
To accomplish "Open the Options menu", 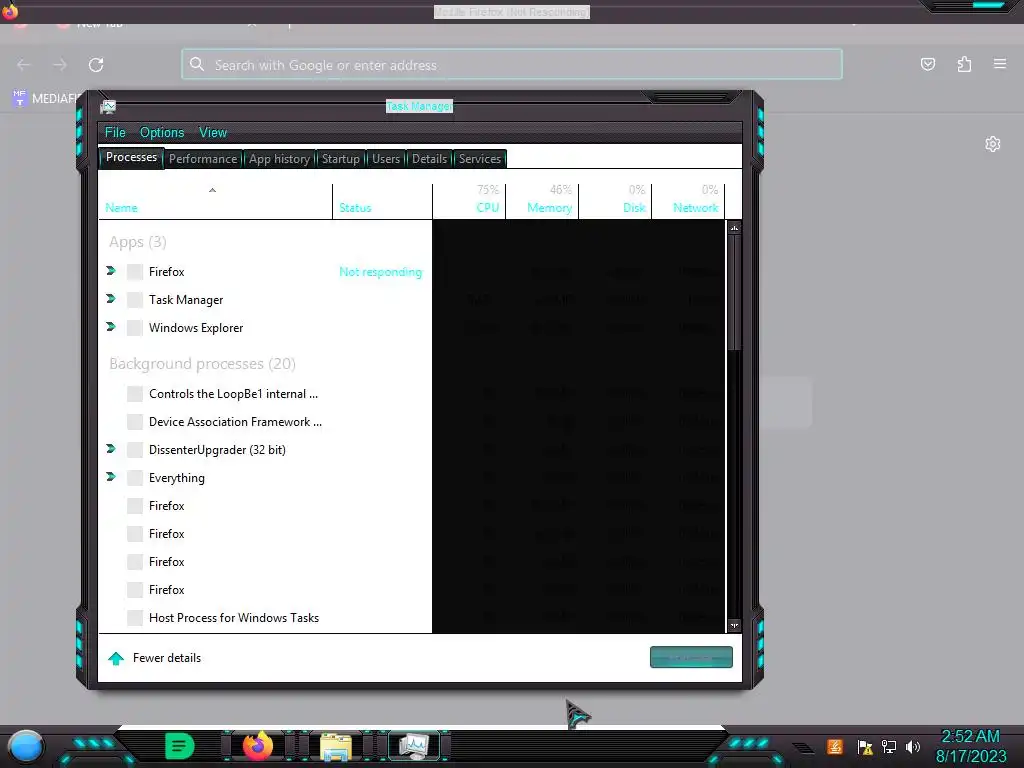I will click(162, 133).
